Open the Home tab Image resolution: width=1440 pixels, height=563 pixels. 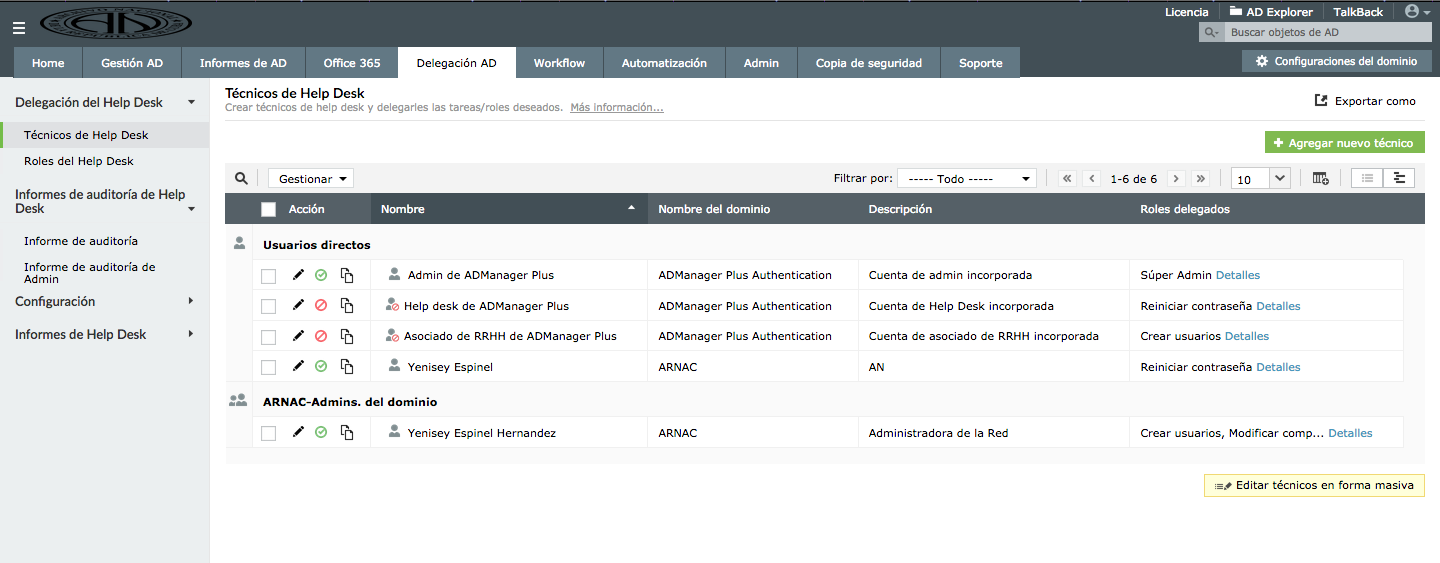tap(48, 62)
